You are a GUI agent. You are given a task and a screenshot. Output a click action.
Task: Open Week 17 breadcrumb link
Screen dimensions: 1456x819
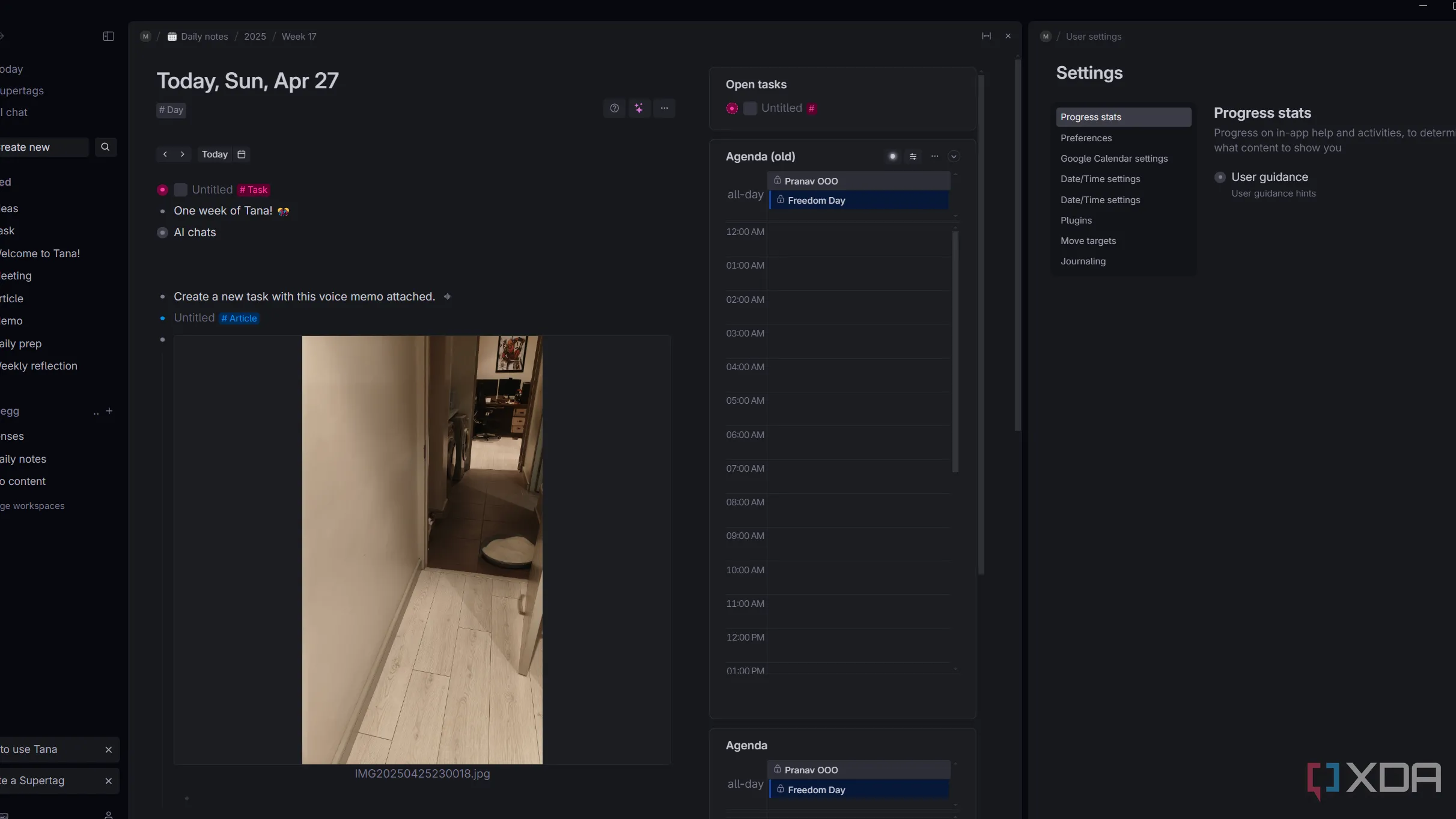299,37
